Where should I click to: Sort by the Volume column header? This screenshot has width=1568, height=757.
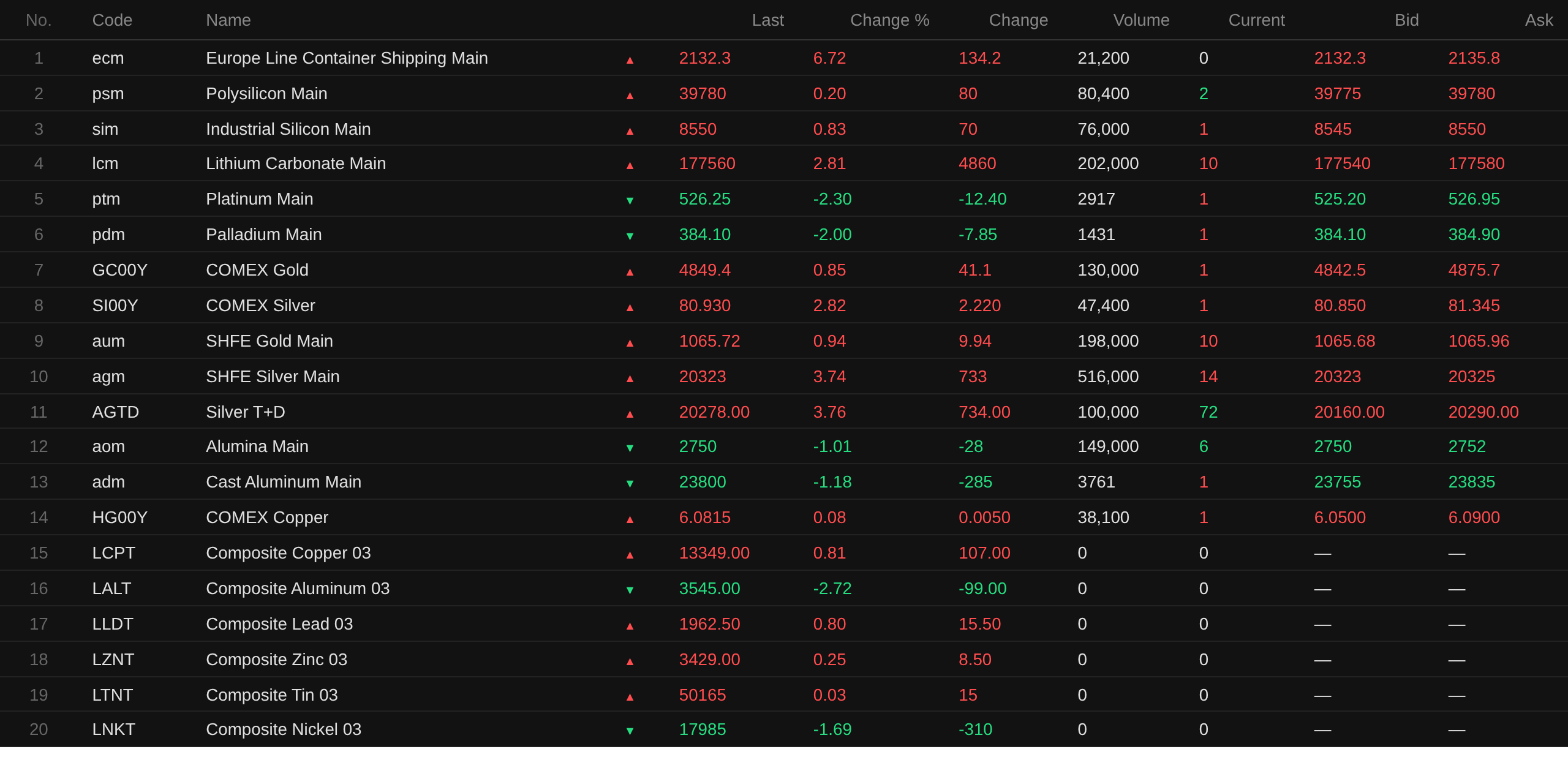[x=1141, y=20]
